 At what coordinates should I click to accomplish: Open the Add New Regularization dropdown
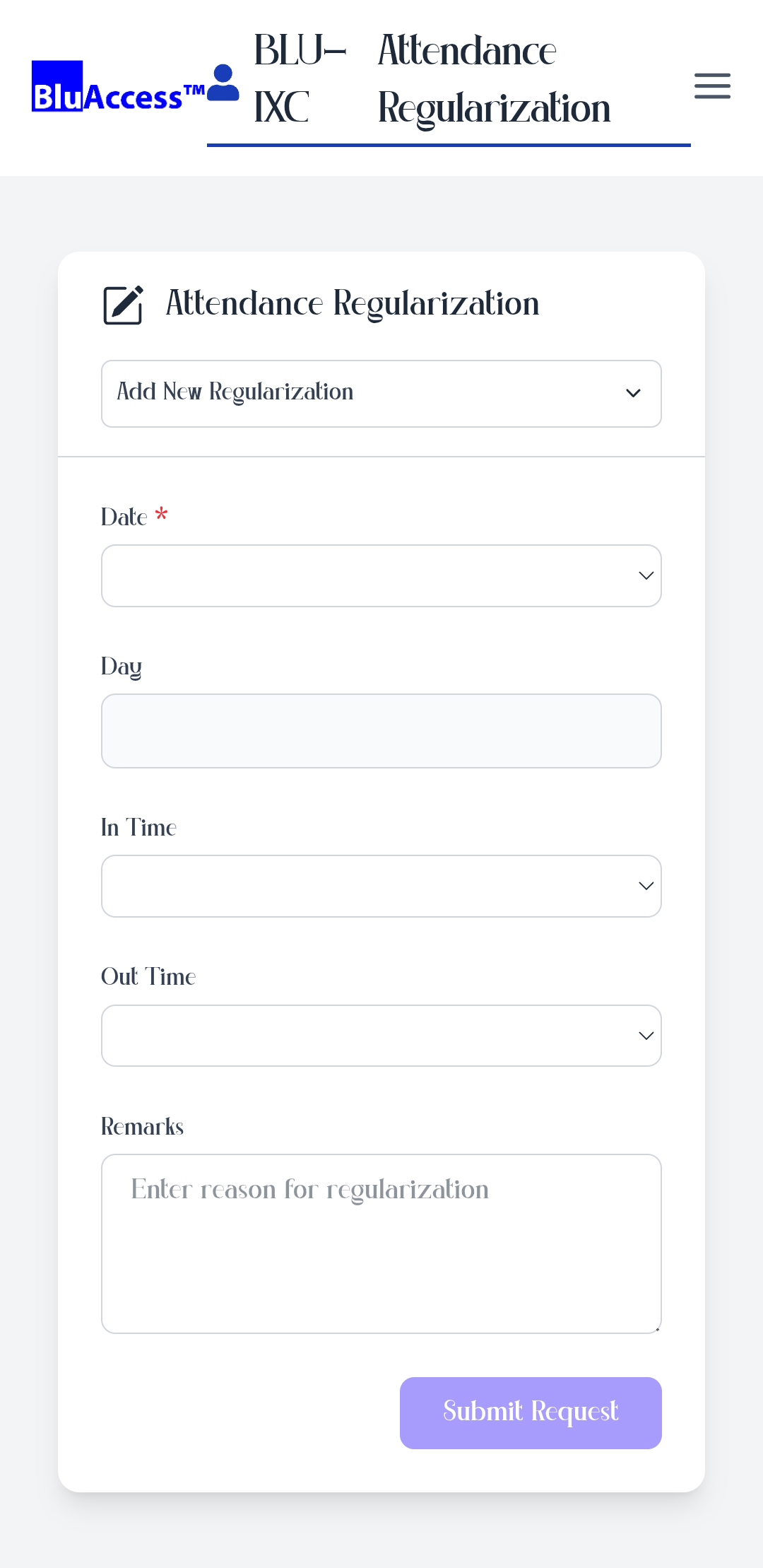click(381, 394)
